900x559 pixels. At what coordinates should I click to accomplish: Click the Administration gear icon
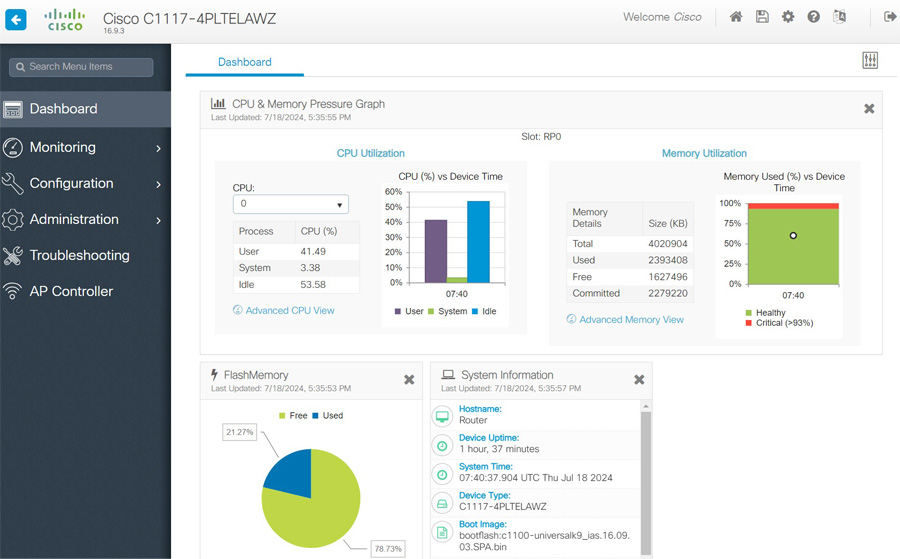[13, 220]
